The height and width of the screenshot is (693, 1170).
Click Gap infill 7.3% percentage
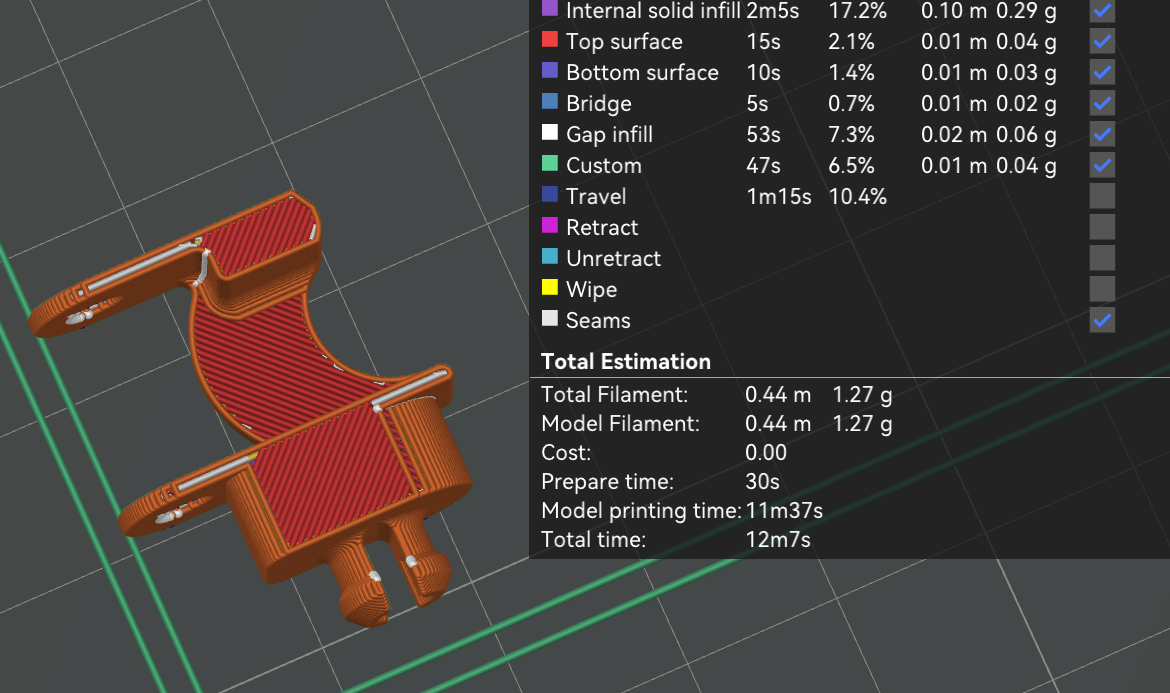tap(851, 134)
